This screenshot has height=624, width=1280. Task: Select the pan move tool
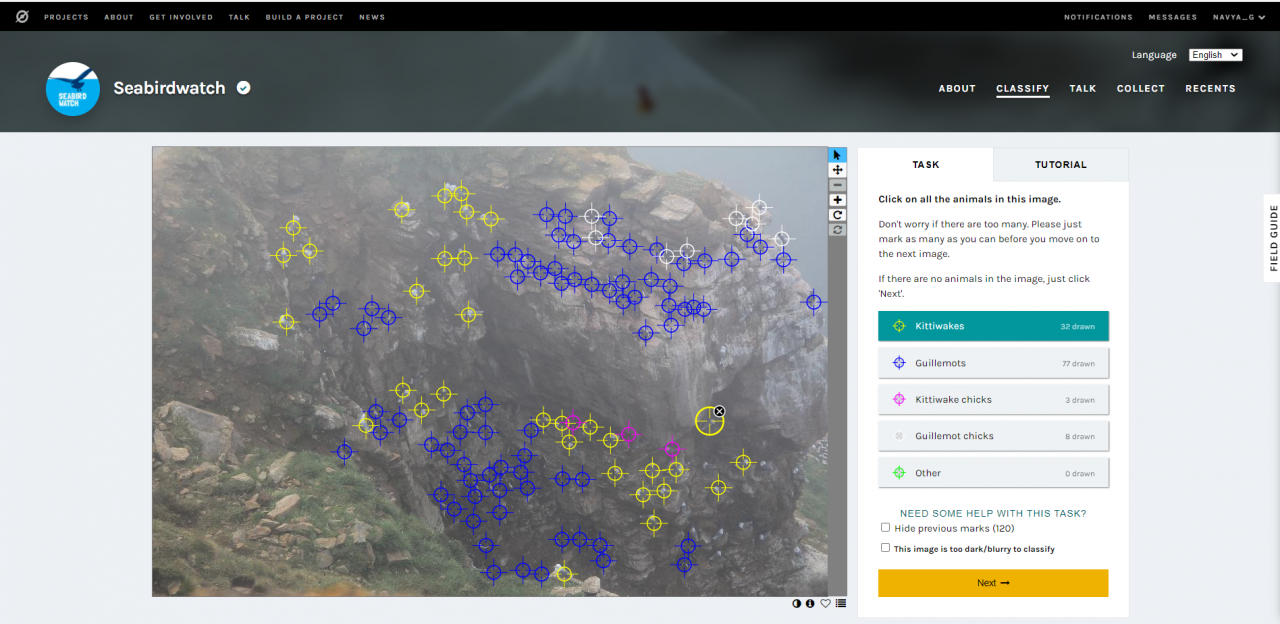tap(837, 170)
